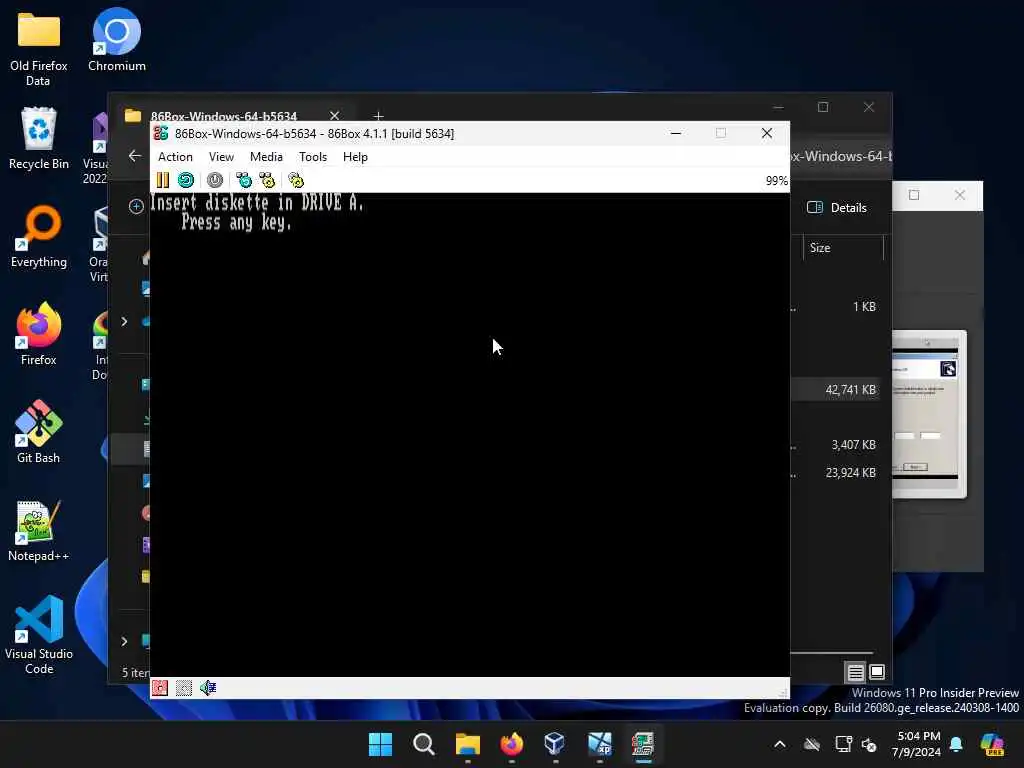Screen dimensions: 1024x768
Task: Open File Explorer from the taskbar
Action: coord(468,744)
